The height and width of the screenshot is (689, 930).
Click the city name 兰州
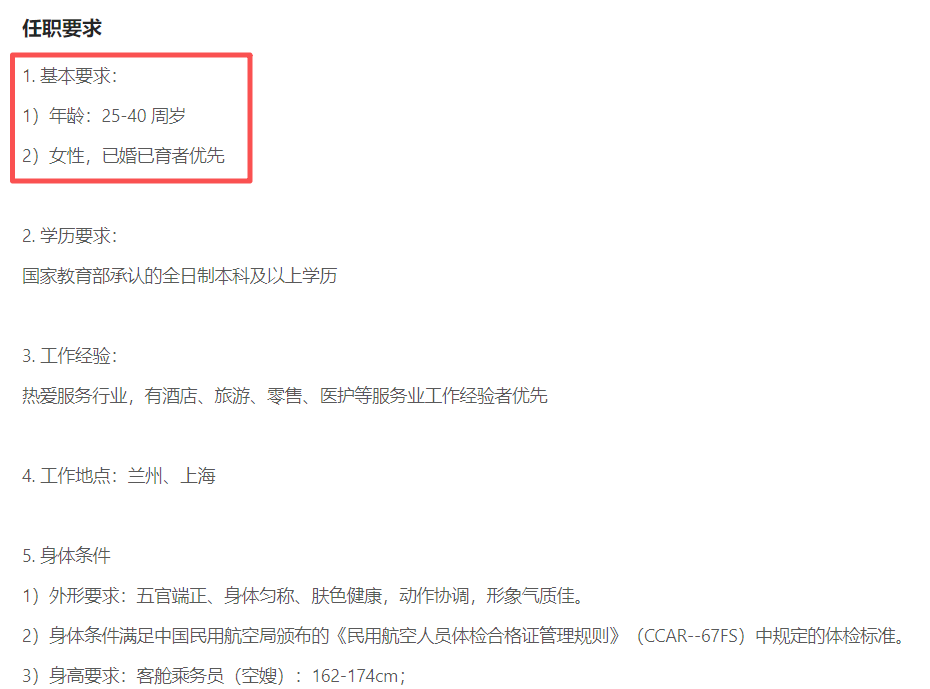(145, 476)
